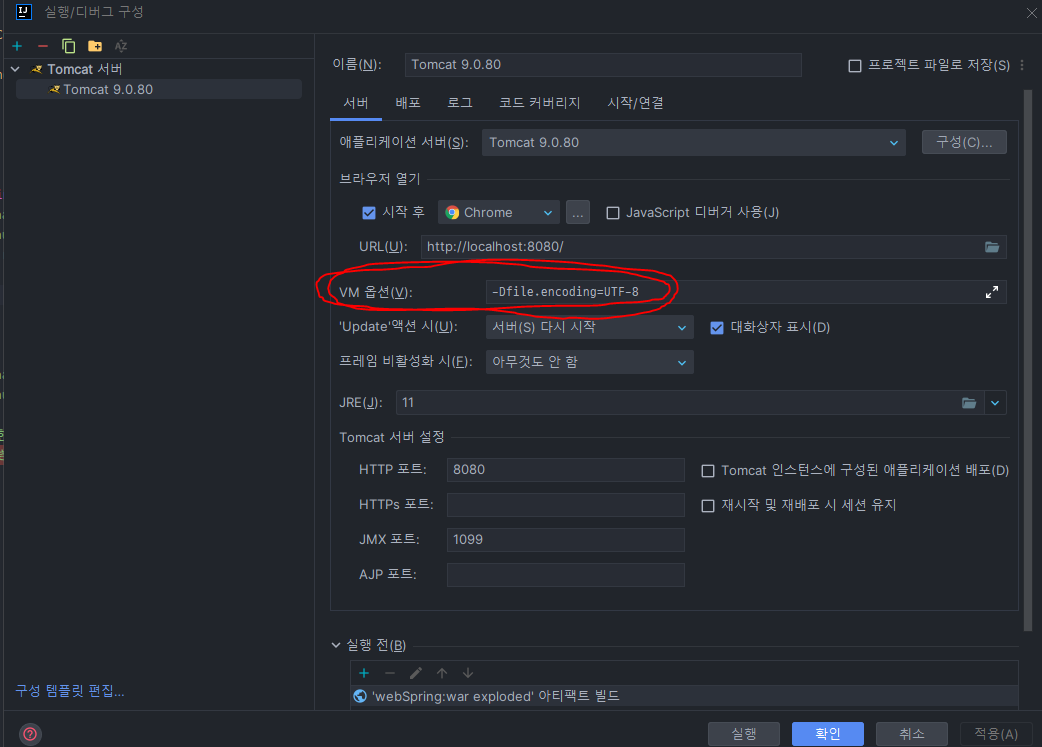Focus the JMX port field

(x=566, y=540)
